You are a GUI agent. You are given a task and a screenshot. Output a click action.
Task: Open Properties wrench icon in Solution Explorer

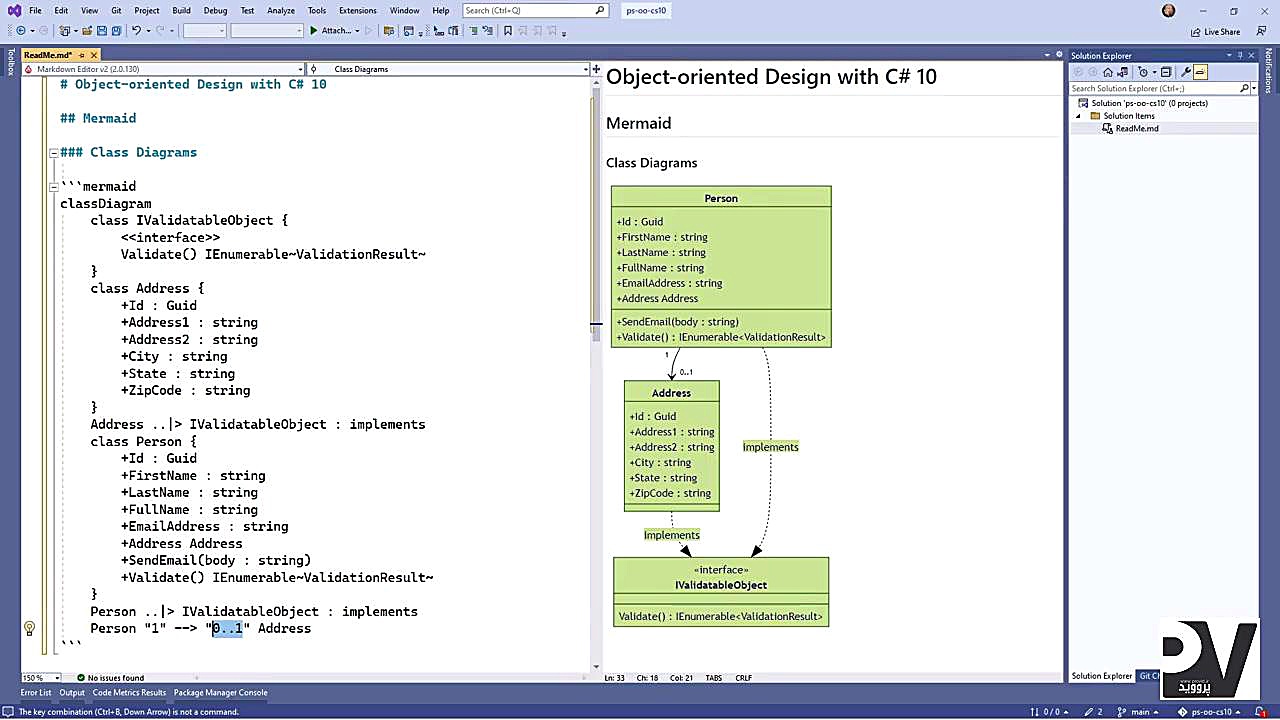1186,72
